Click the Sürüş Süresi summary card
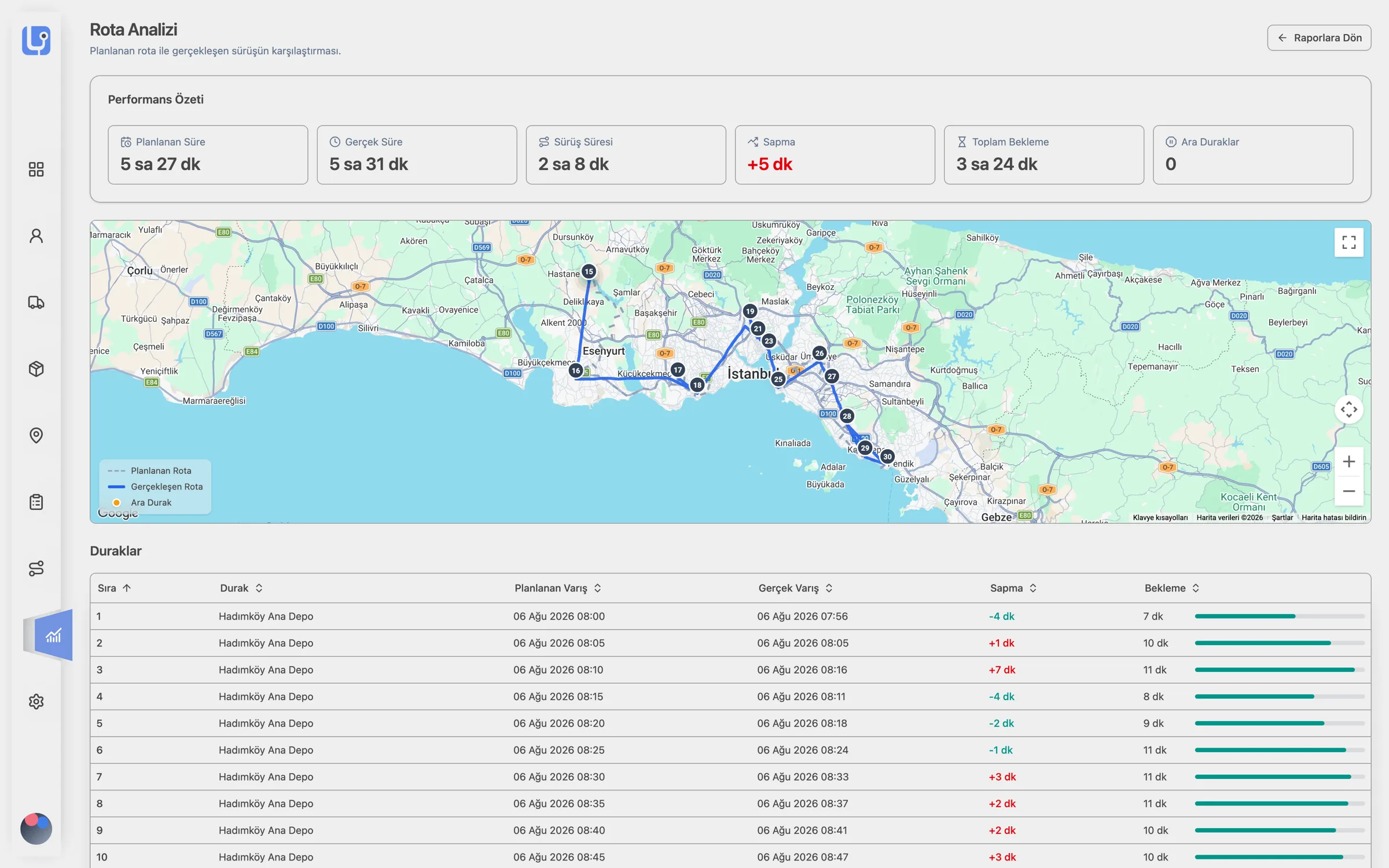 click(x=626, y=155)
